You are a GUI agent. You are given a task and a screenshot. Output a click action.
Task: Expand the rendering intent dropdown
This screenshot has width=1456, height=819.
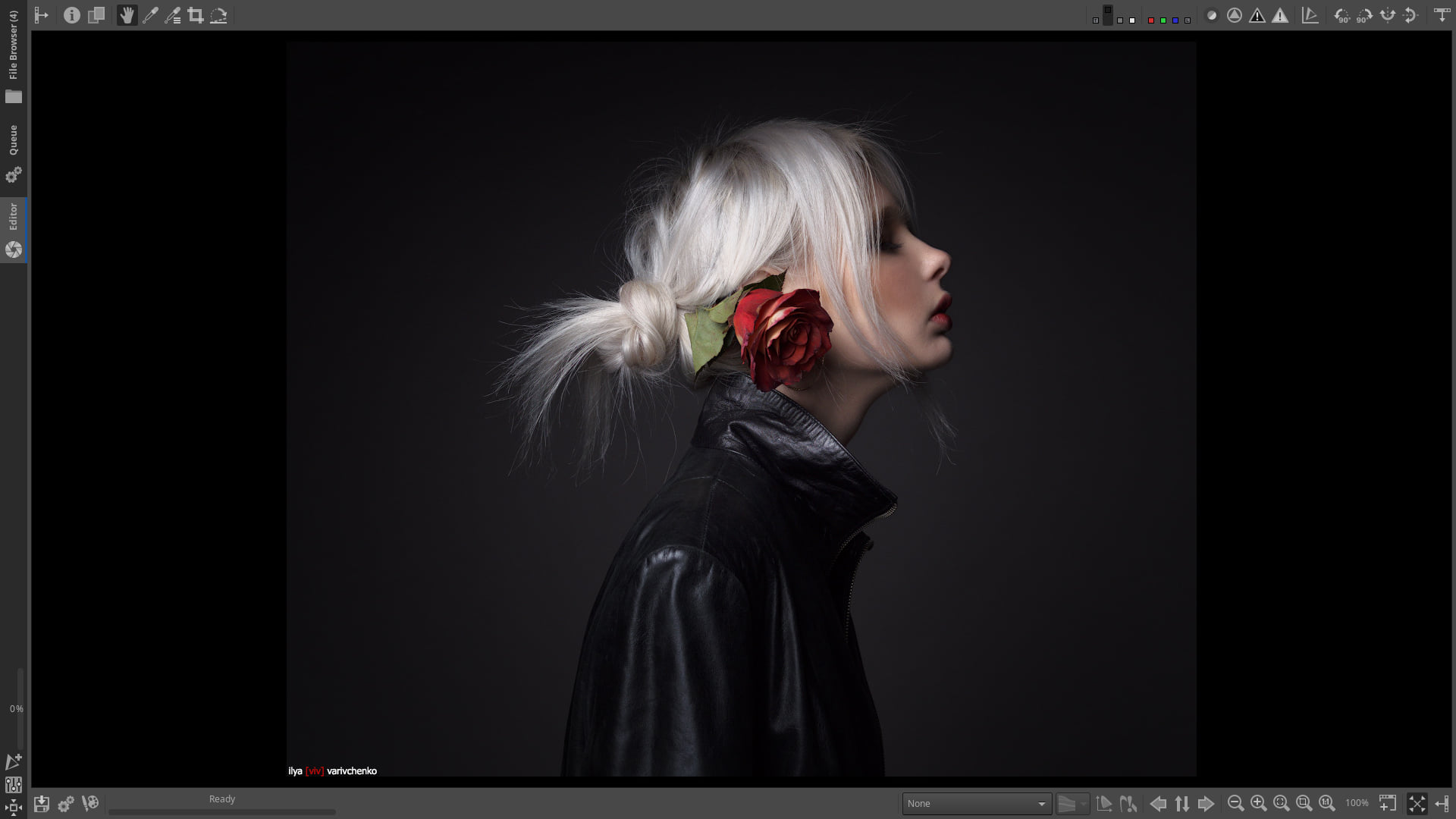click(x=1073, y=804)
